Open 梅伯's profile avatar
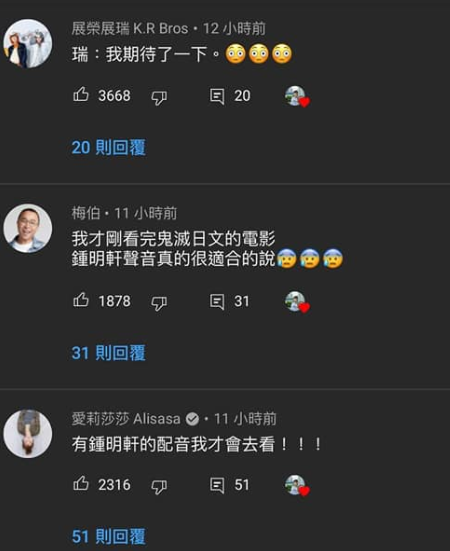Image resolution: width=450 pixels, height=551 pixels. click(28, 228)
